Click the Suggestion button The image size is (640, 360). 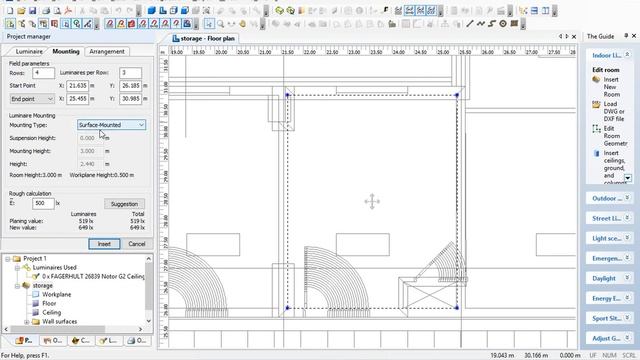pos(124,204)
